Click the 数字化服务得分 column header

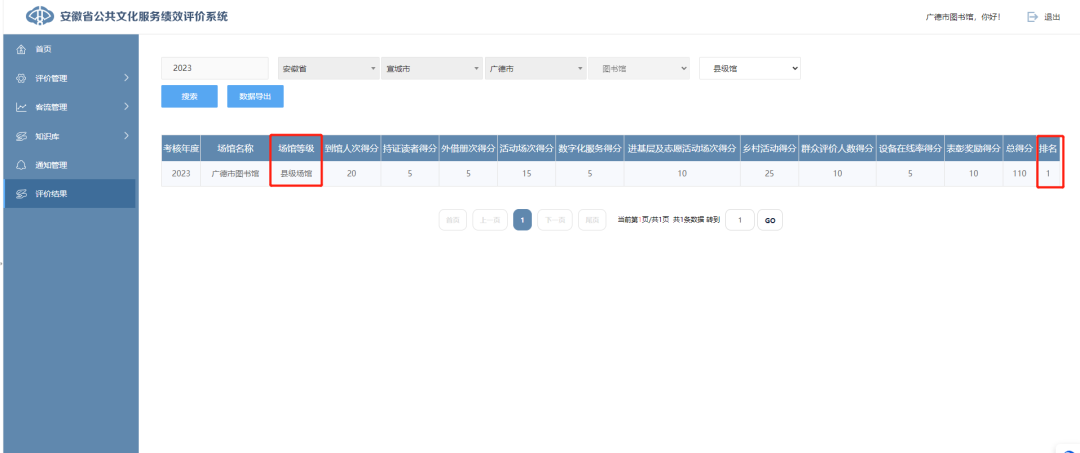point(590,148)
